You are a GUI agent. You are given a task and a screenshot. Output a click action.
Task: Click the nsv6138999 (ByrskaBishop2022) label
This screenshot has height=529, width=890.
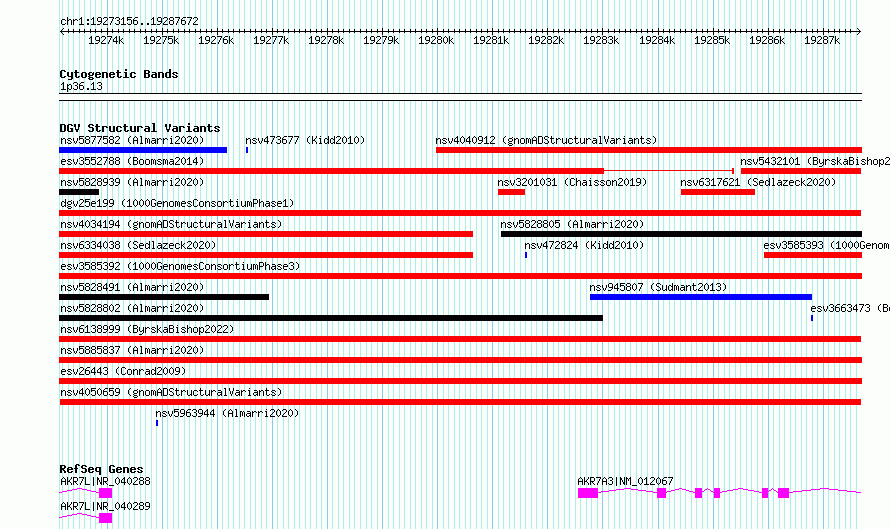147,329
